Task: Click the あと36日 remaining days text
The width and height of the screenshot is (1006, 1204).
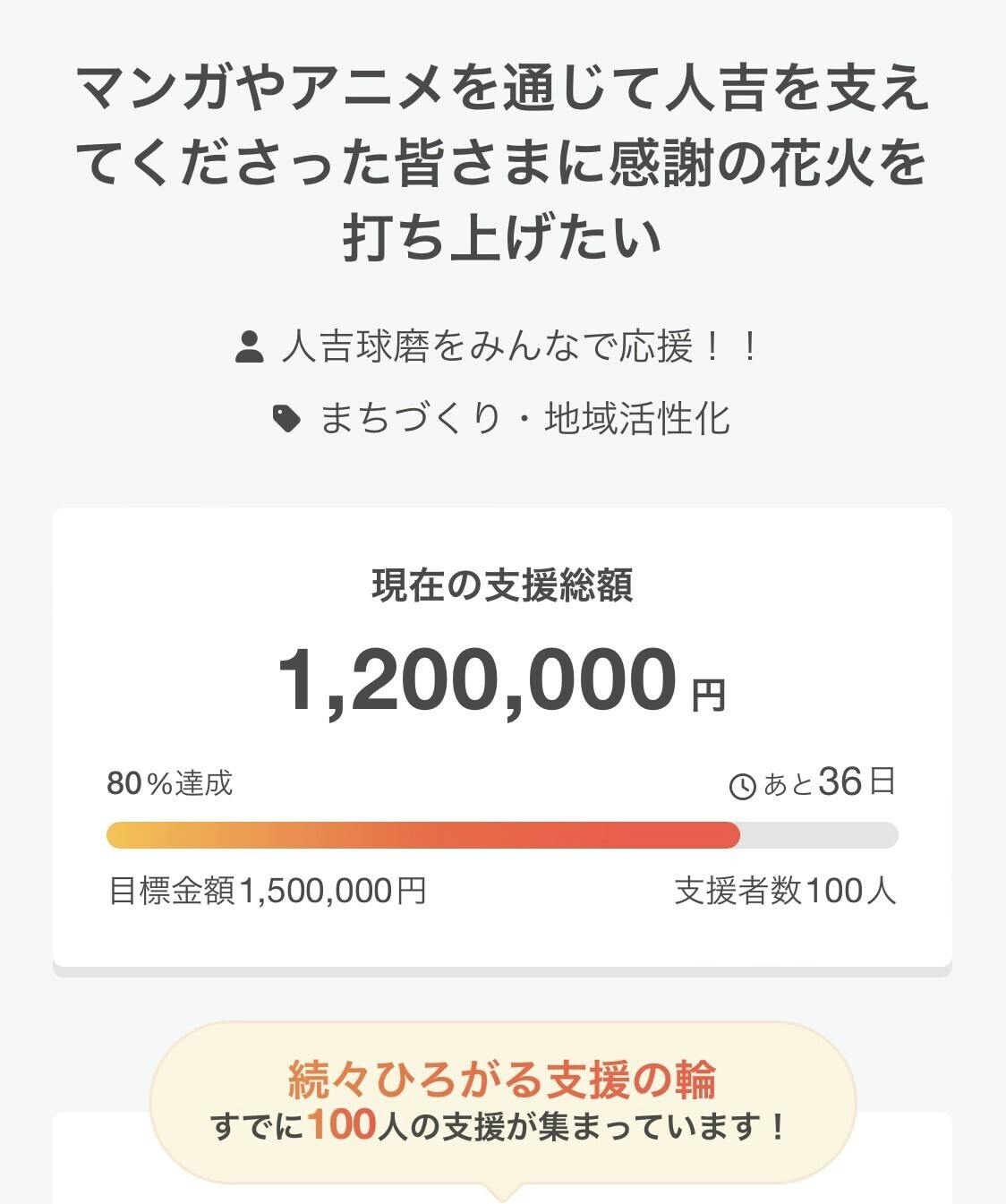Action: [x=829, y=783]
